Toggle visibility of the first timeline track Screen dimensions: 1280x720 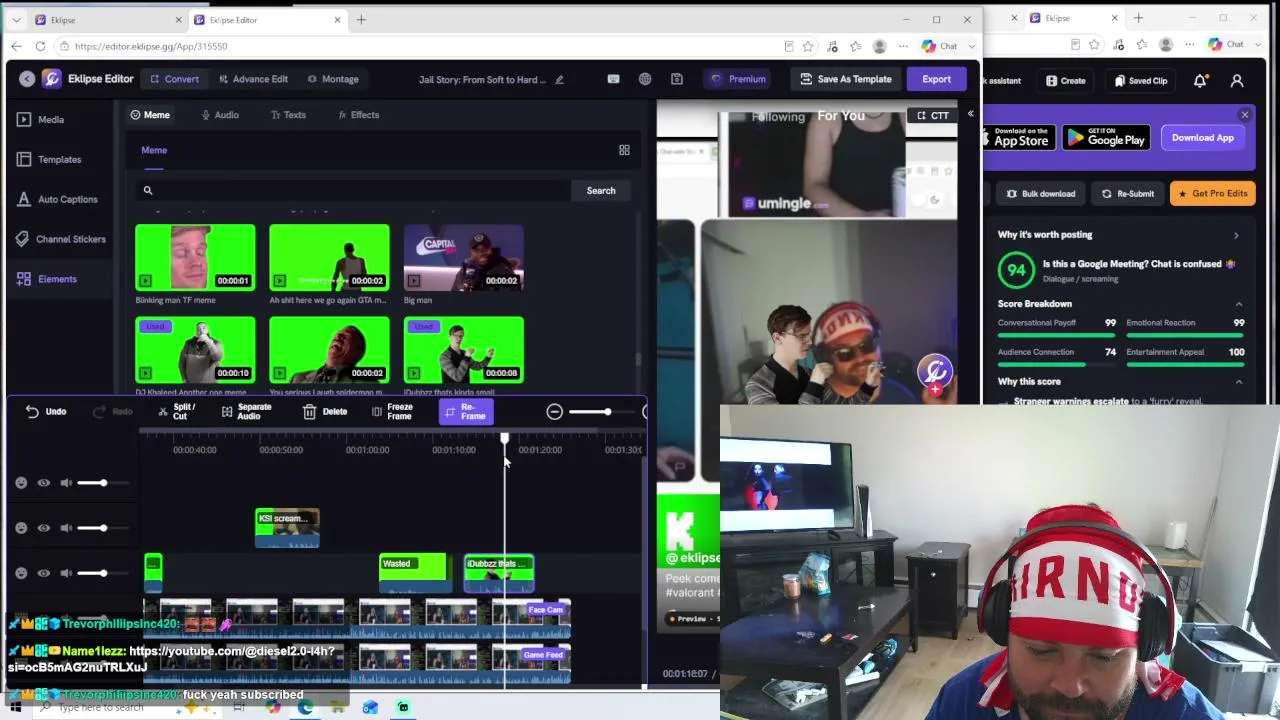tap(44, 483)
